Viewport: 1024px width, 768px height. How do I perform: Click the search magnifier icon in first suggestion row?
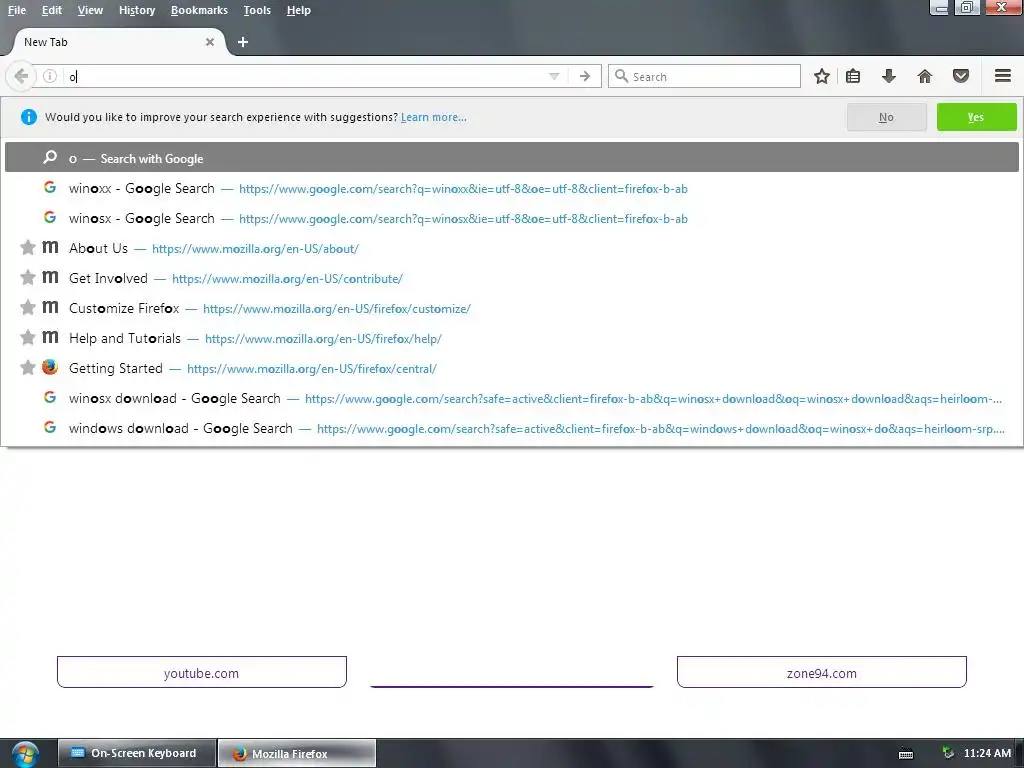(50, 157)
